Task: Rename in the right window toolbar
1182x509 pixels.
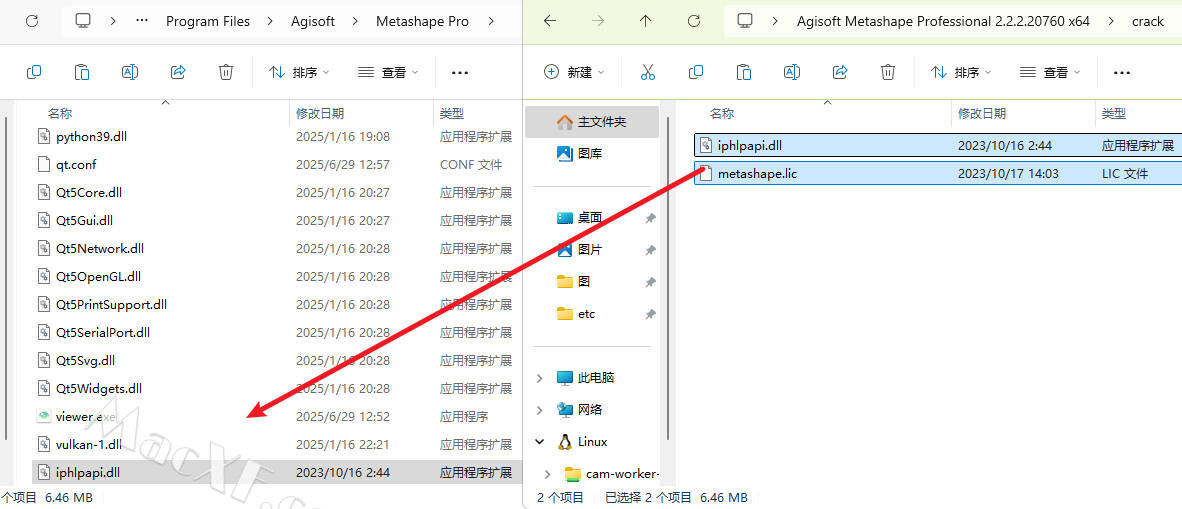Action: point(792,72)
